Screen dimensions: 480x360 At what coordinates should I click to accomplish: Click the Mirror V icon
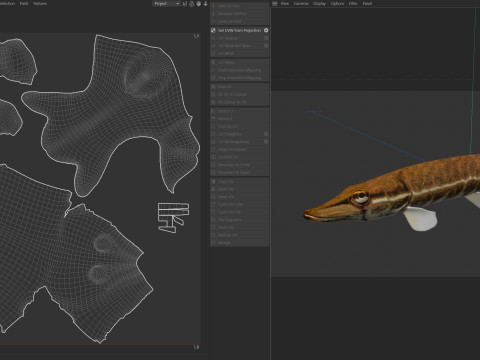point(213,119)
